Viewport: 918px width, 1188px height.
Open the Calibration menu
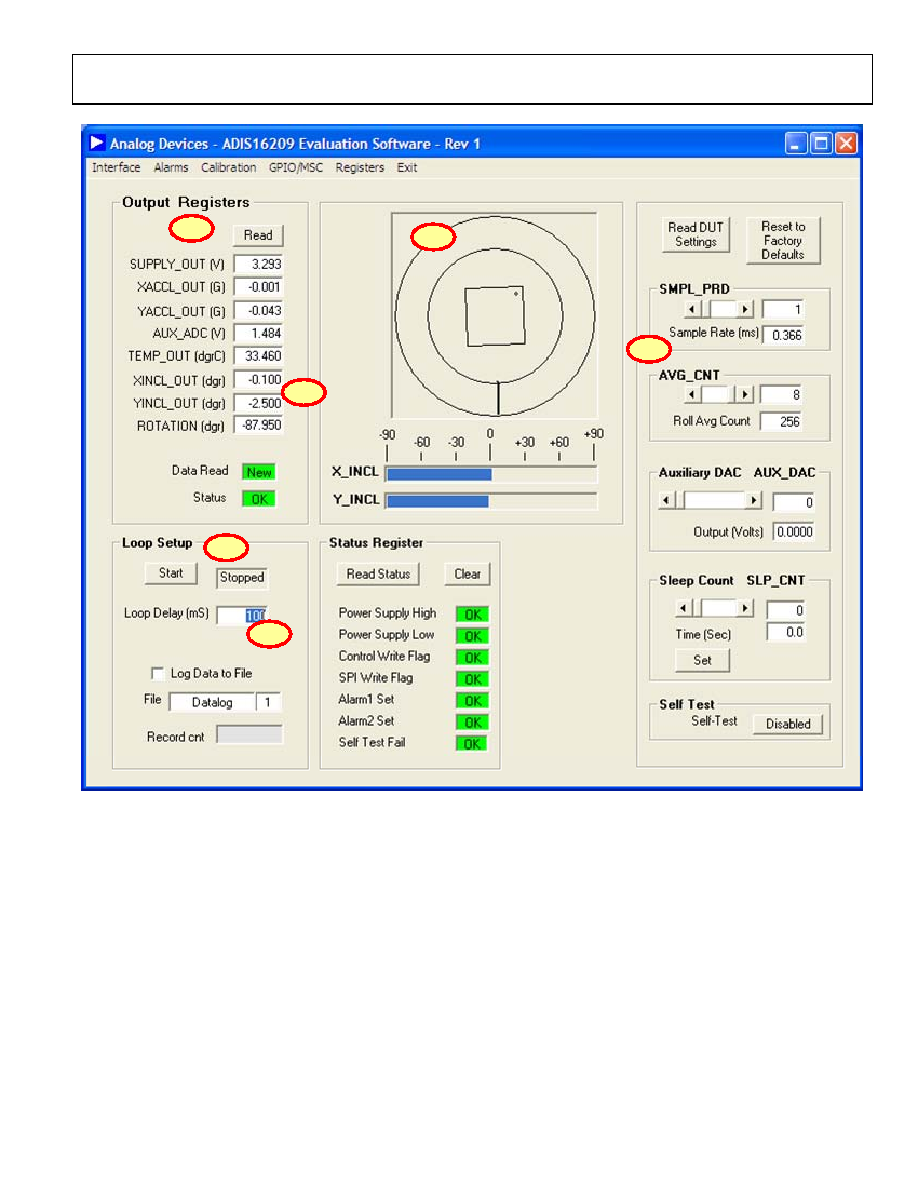click(x=229, y=167)
